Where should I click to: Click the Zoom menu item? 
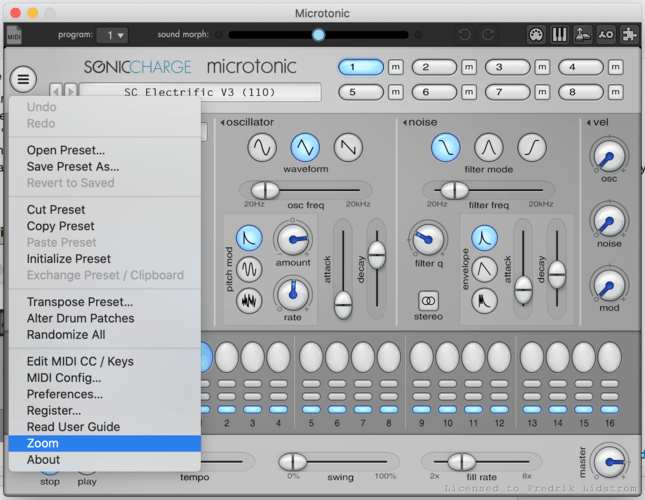click(104, 443)
